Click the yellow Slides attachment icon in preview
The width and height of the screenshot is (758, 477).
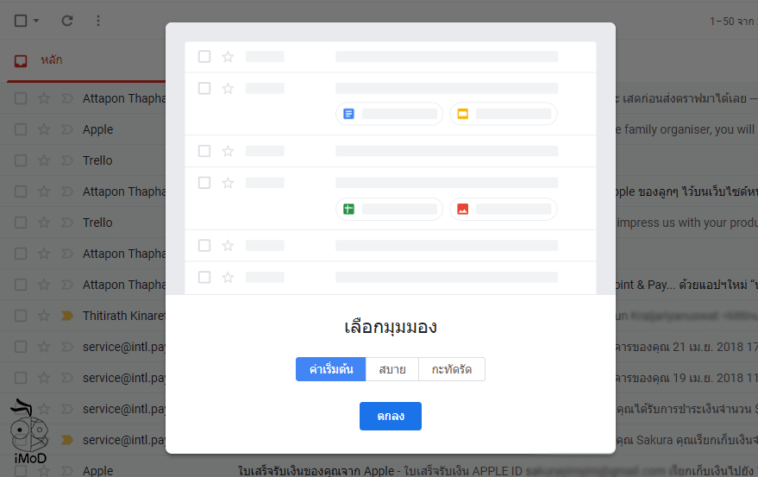click(x=462, y=114)
